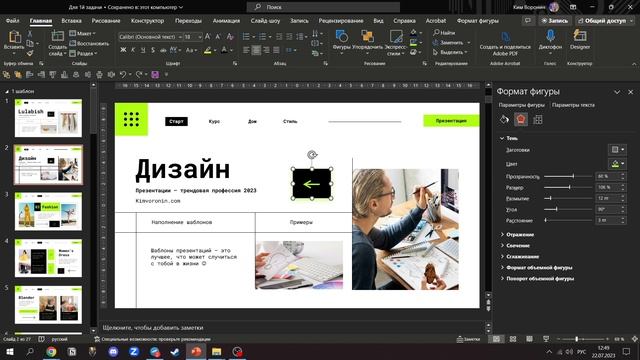This screenshot has width=640, height=360.
Task: Open the Макет layout dropdown
Action: (82, 33)
